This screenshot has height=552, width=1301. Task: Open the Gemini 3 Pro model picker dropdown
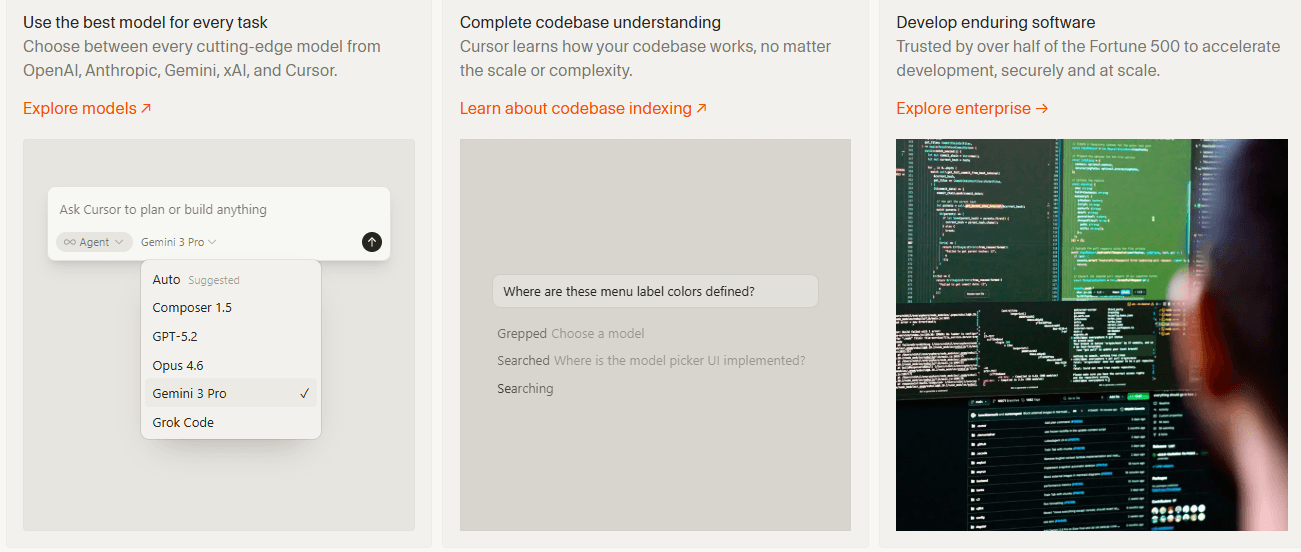(178, 242)
